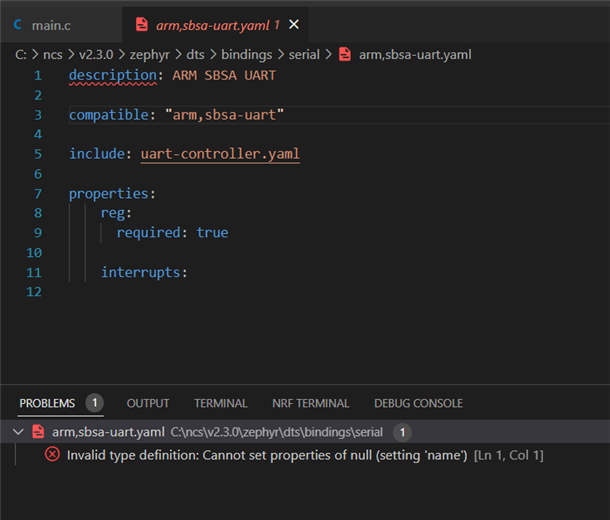This screenshot has height=520, width=610.
Task: Switch to the OUTPUT panel tab
Action: pyautogui.click(x=148, y=403)
